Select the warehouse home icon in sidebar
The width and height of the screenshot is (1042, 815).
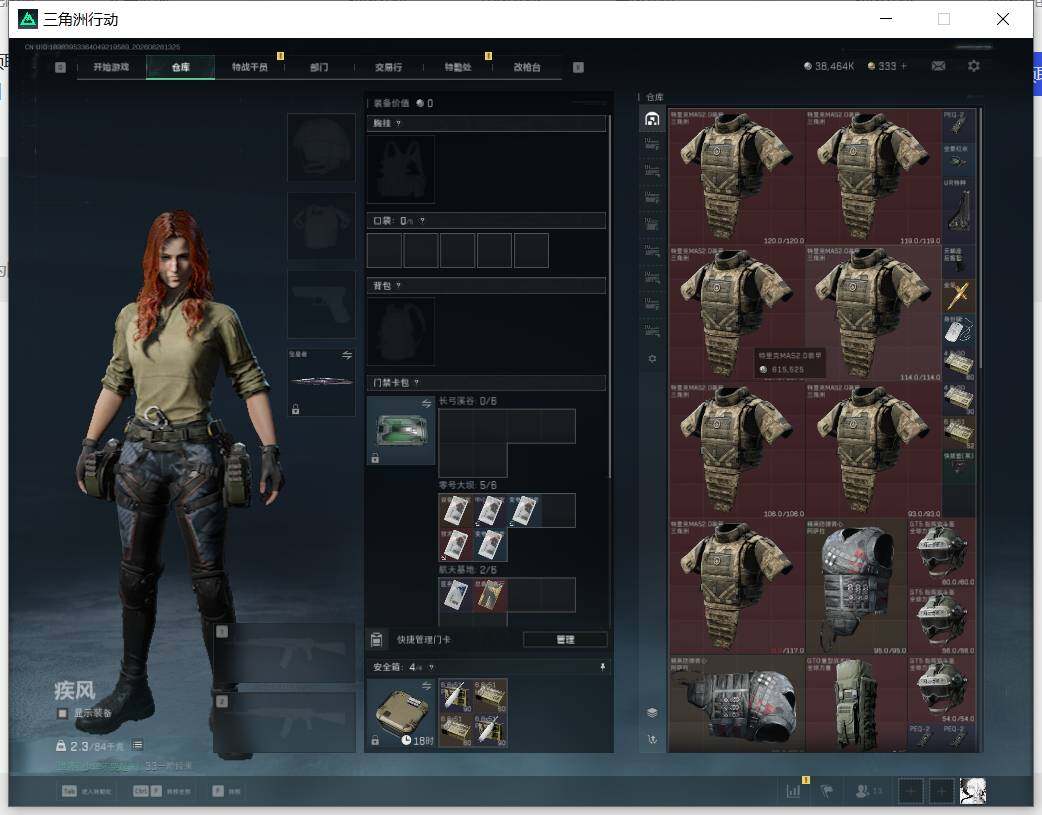click(x=652, y=119)
